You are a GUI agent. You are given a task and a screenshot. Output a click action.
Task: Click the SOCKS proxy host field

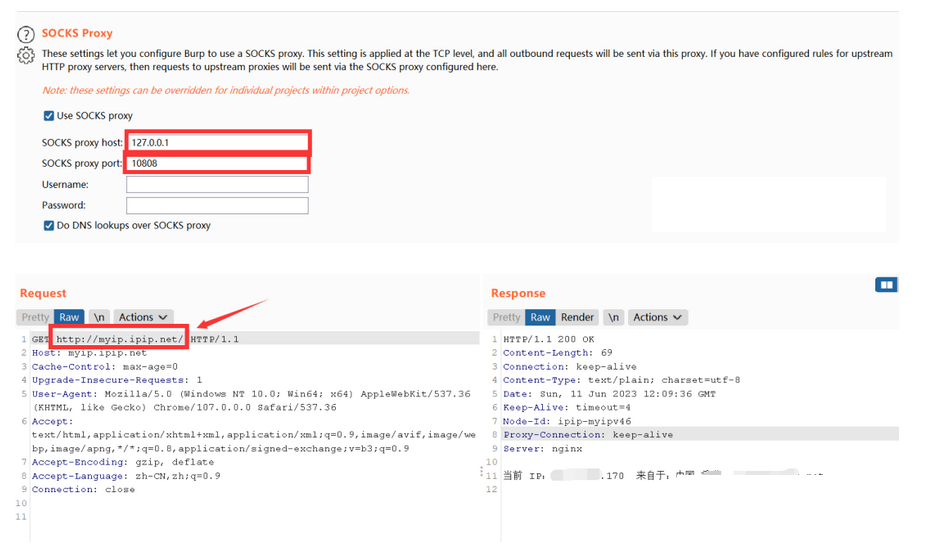pos(217,143)
